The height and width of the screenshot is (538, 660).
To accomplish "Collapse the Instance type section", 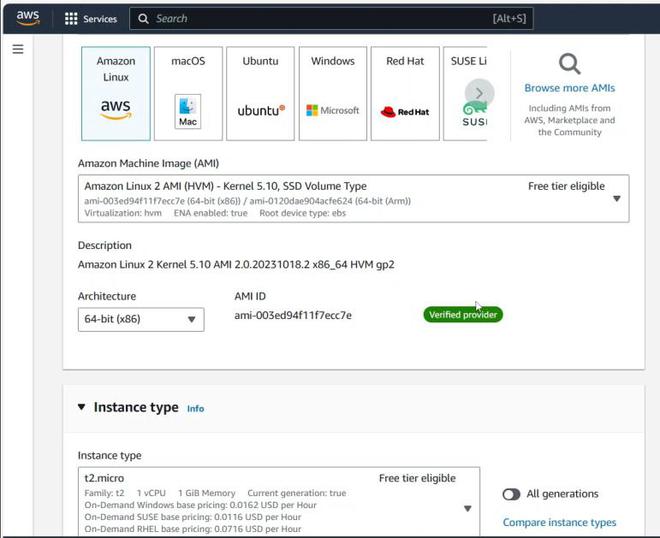I will (x=82, y=407).
